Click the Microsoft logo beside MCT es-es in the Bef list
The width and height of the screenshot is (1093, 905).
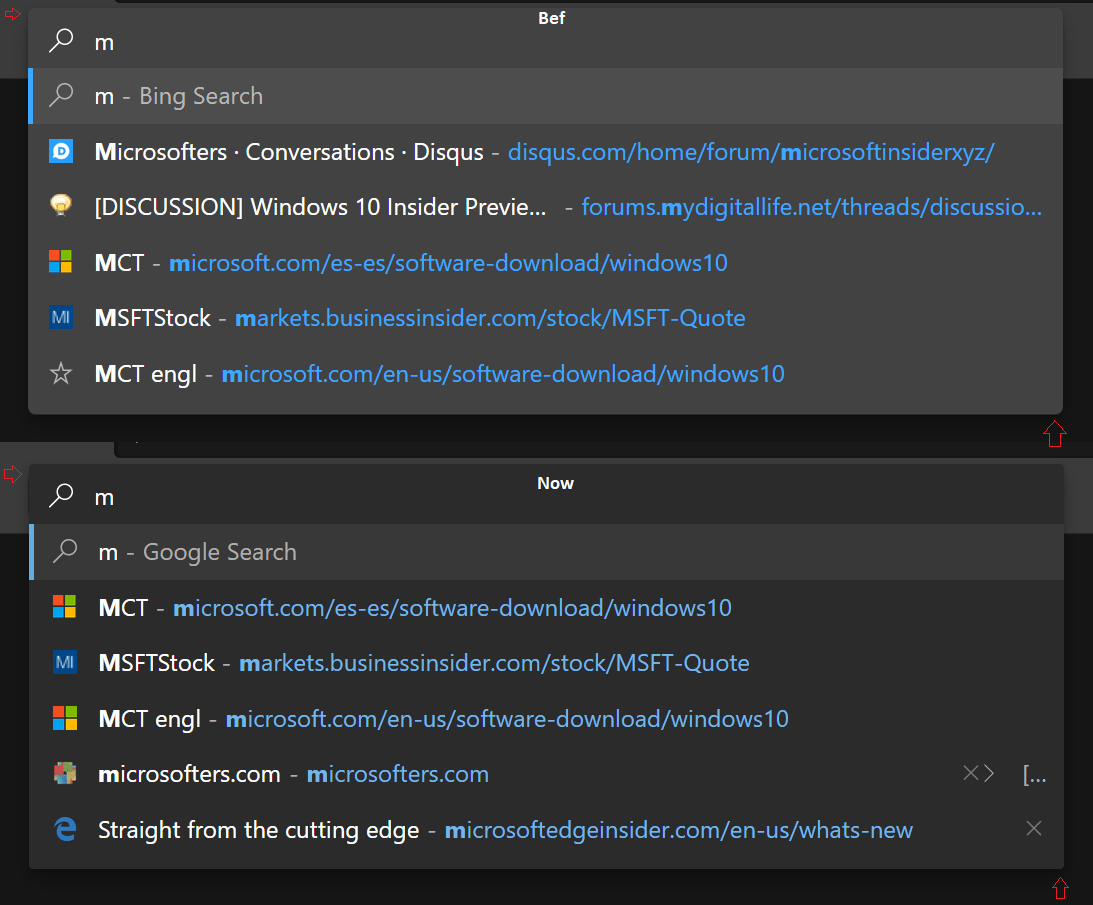coord(61,261)
